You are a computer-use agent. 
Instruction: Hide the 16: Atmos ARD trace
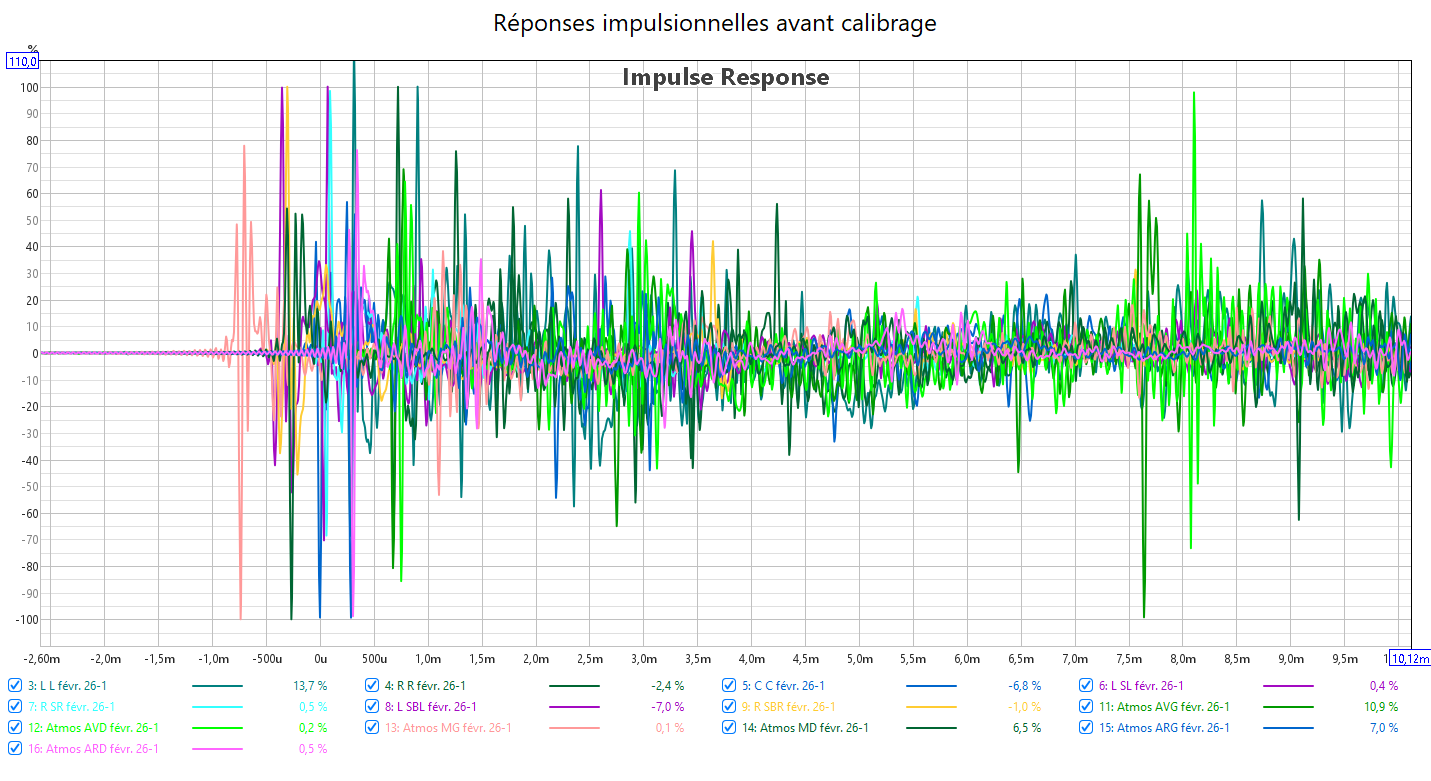[15, 749]
